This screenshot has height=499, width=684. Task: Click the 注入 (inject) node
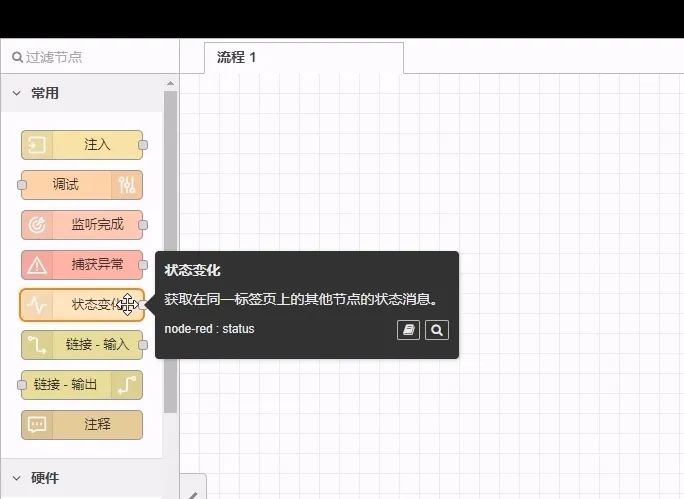point(82,145)
